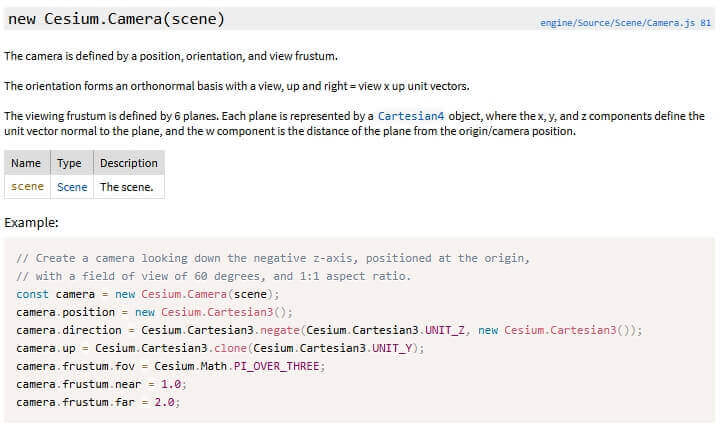Open the engine/Source/Scene/Camera.js 81 source link
Viewport: 720px width, 429px height.
pyautogui.click(x=625, y=23)
